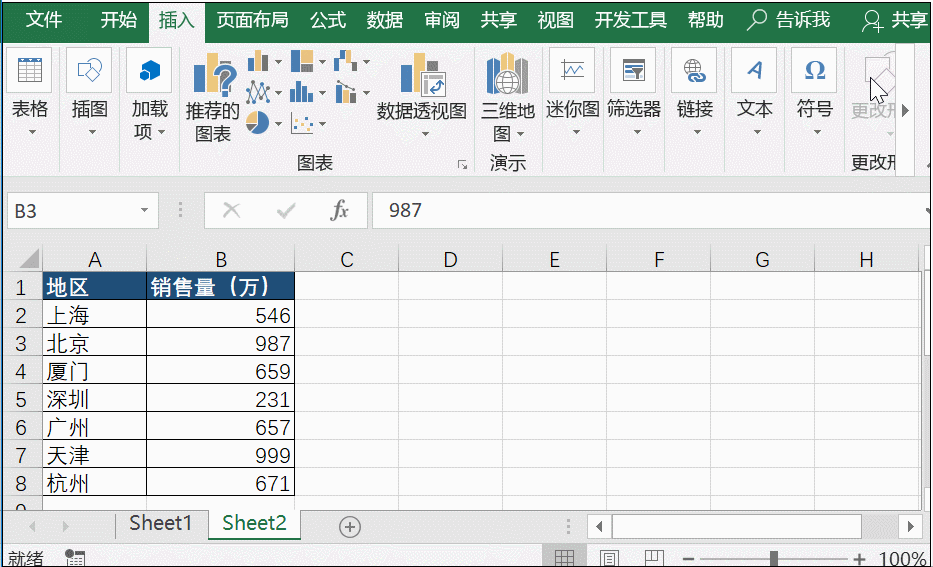933x567 pixels.
Task: Click the horizontal scrollbar track
Action: pos(737,526)
